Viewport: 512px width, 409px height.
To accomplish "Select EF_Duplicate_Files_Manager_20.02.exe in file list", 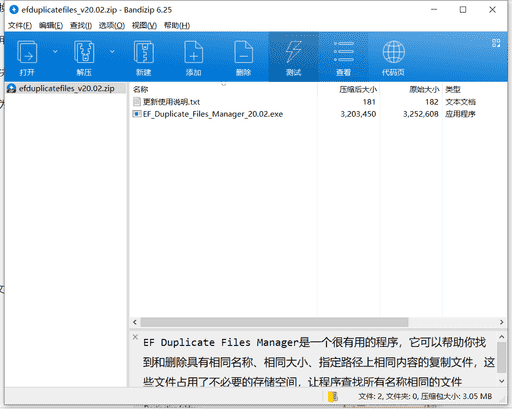I will (213, 114).
